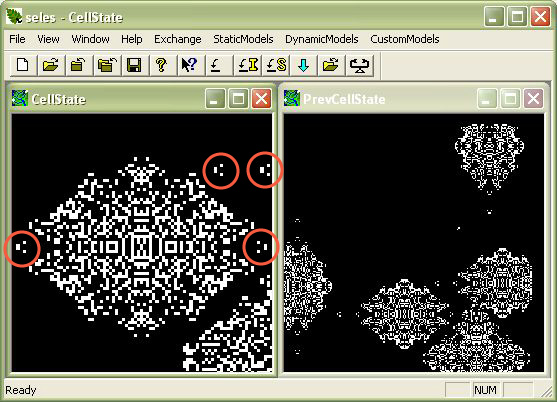
Task: Open the CustomModels menu
Action: [x=405, y=39]
